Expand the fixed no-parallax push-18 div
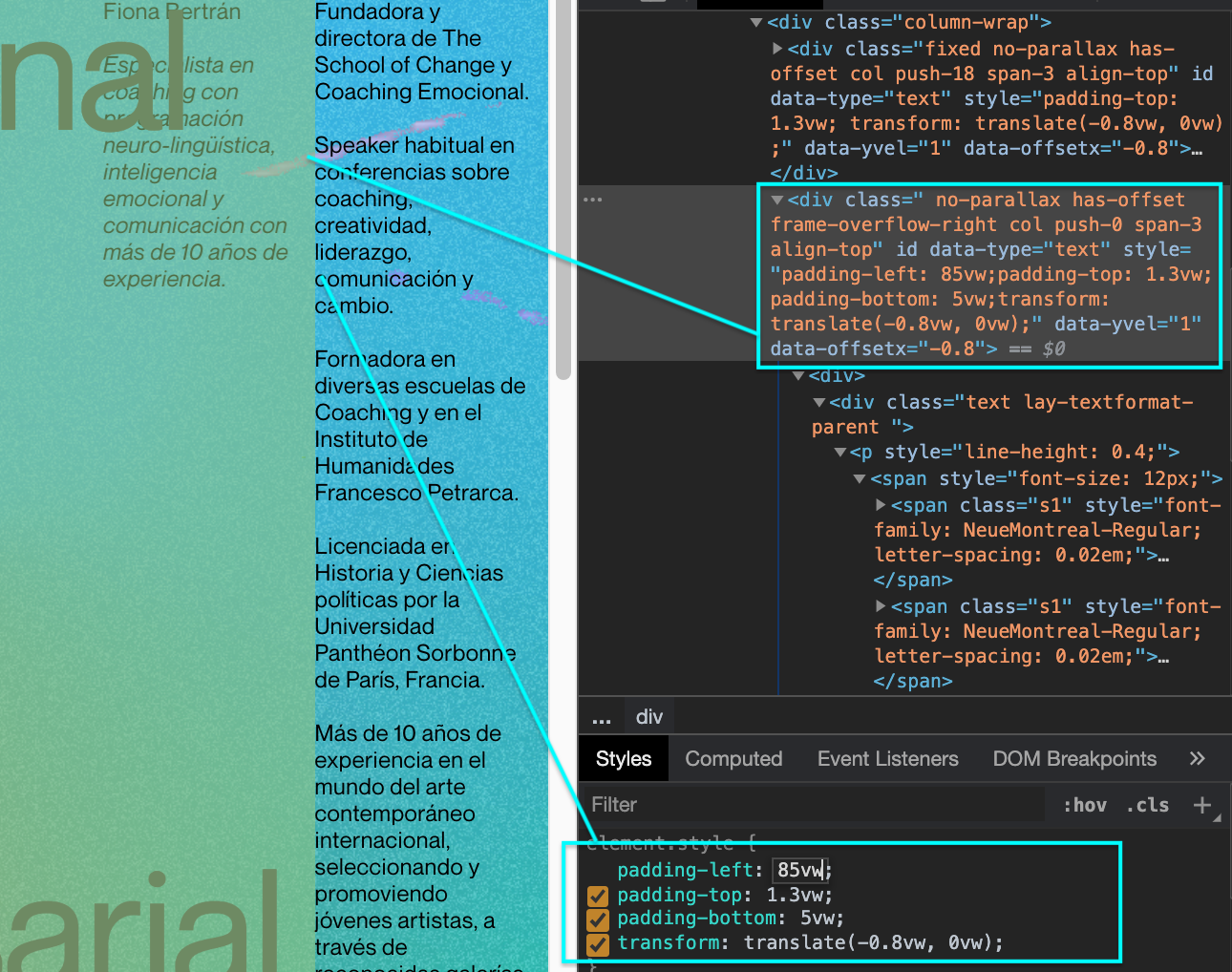The height and width of the screenshot is (972, 1232). coord(777,49)
